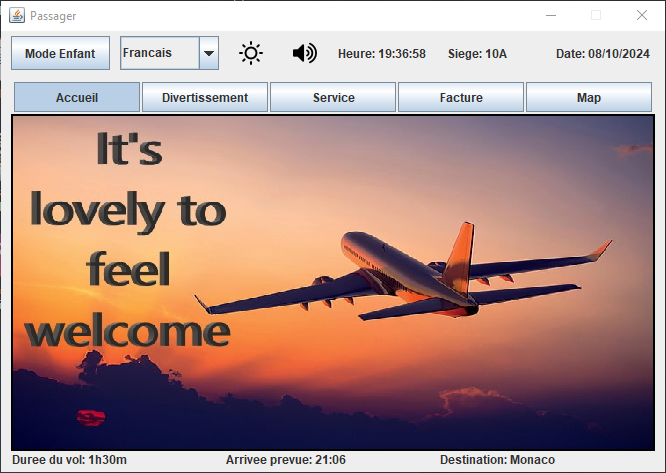Click the speaker volume icon
The width and height of the screenshot is (666, 473).
[305, 53]
